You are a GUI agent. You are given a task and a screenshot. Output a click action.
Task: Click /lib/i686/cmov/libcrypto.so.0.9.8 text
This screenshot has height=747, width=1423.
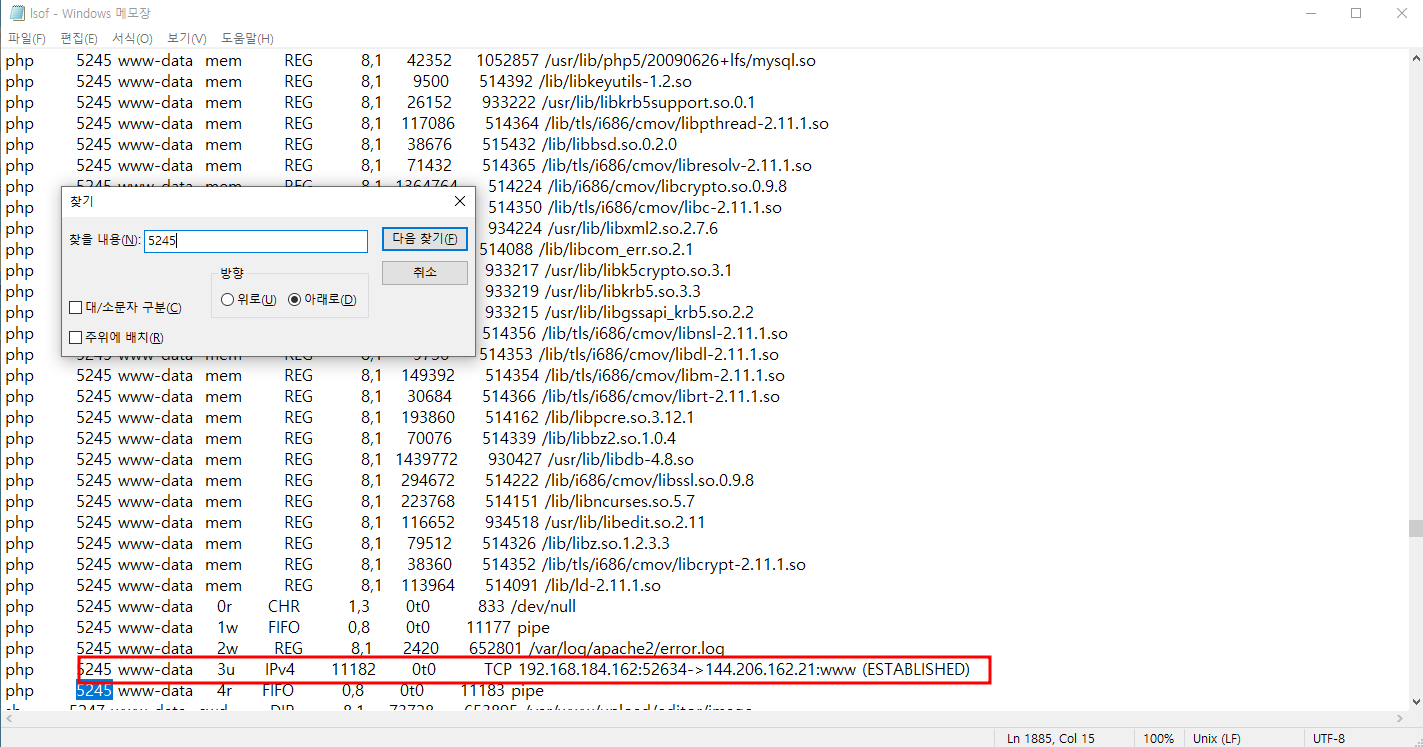point(665,187)
